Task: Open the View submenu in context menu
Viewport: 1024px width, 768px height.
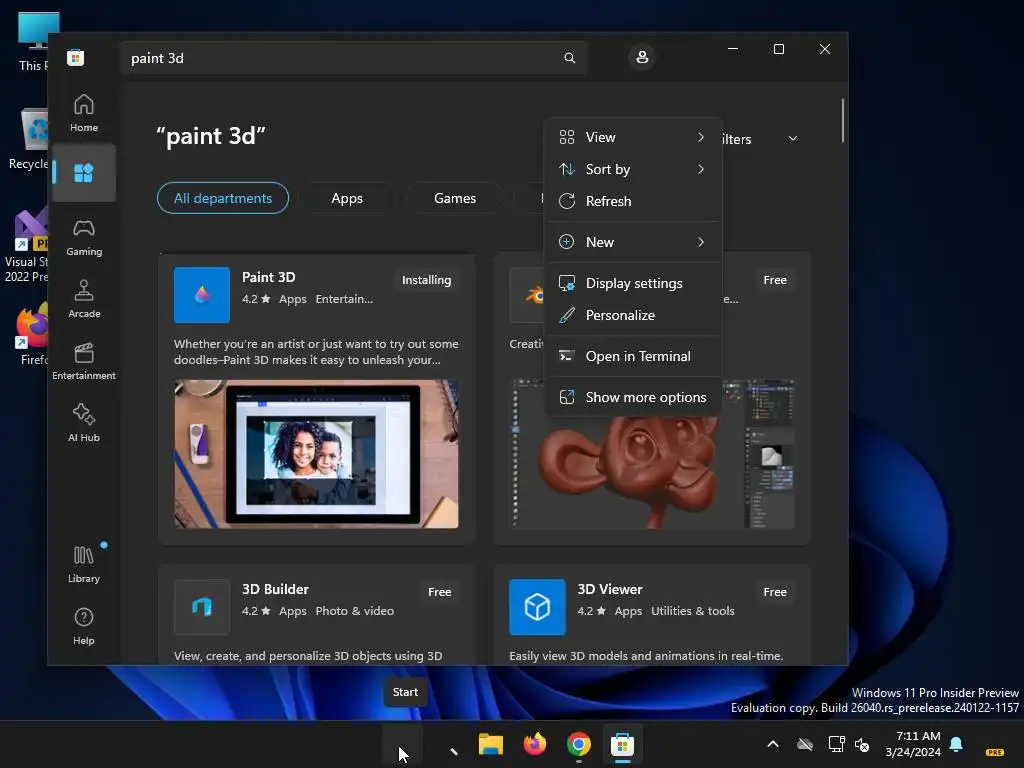Action: coord(633,137)
